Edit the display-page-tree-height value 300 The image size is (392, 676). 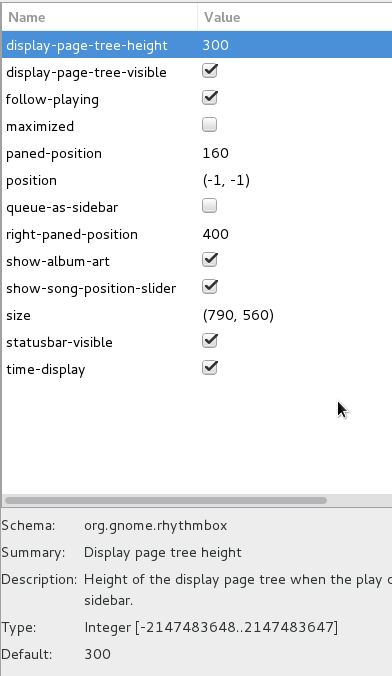pos(216,45)
